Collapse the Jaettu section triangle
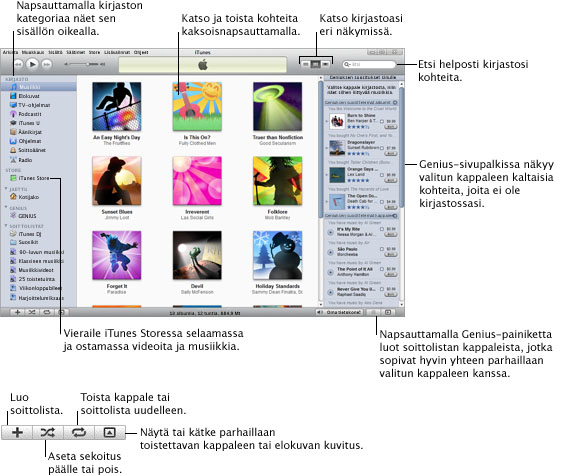This screenshot has width=566, height=475. click(x=6, y=189)
